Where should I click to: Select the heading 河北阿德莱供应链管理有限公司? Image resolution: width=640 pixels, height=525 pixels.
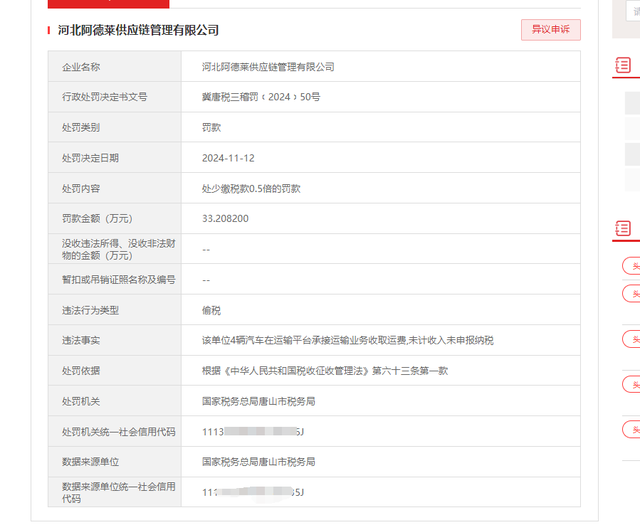pyautogui.click(x=138, y=30)
